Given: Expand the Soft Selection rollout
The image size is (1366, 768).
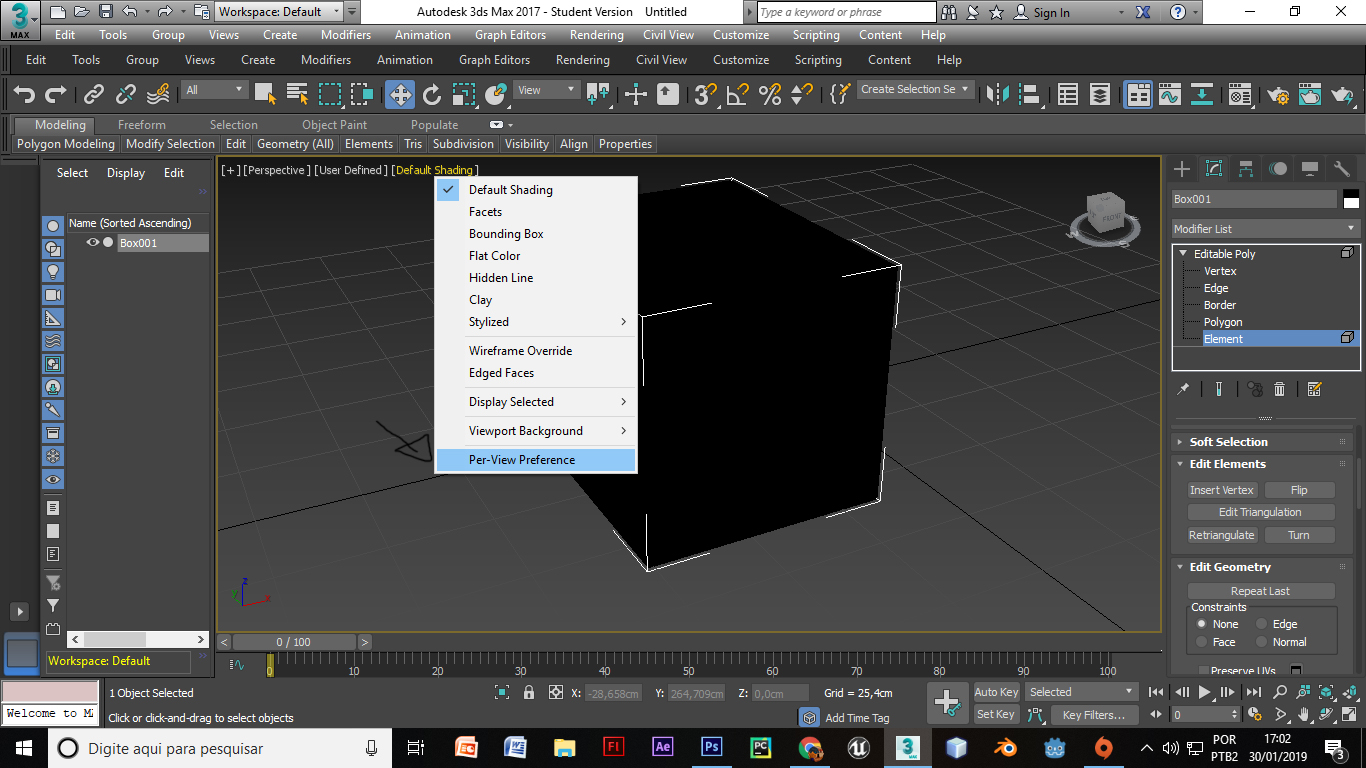Looking at the screenshot, I should coord(1228,442).
